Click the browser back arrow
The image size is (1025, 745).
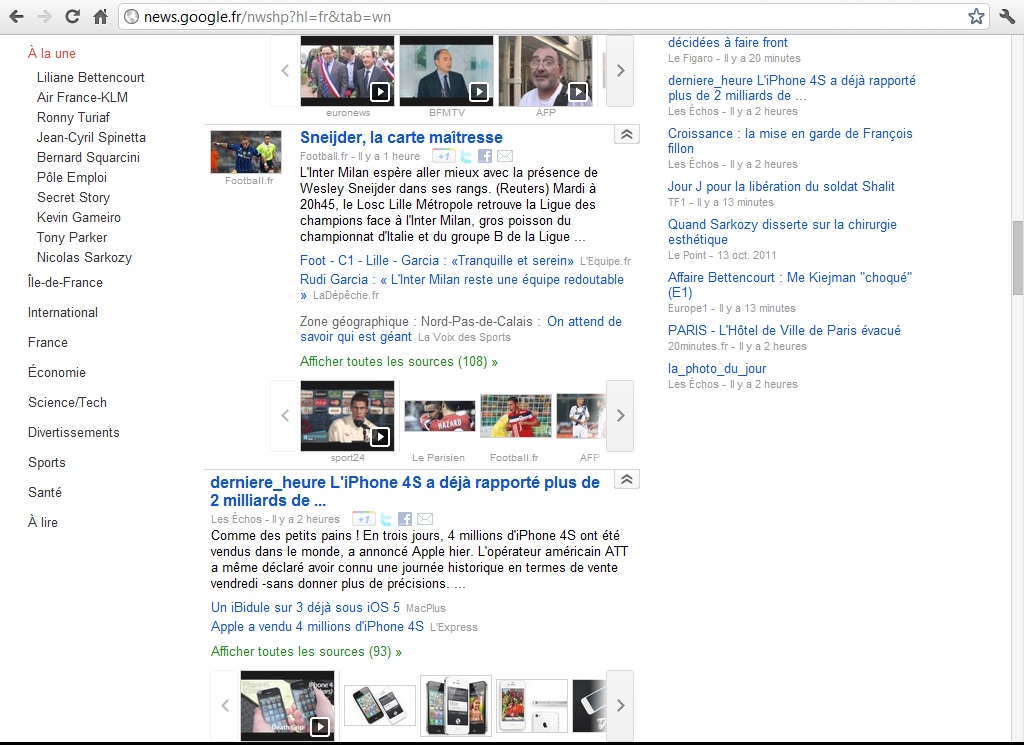(x=16, y=16)
